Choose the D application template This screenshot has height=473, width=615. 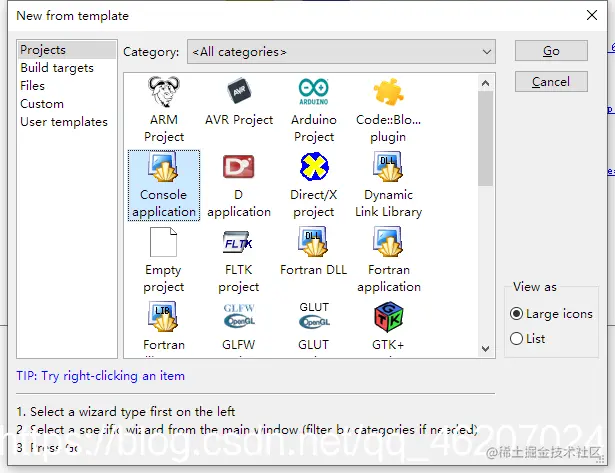238,185
